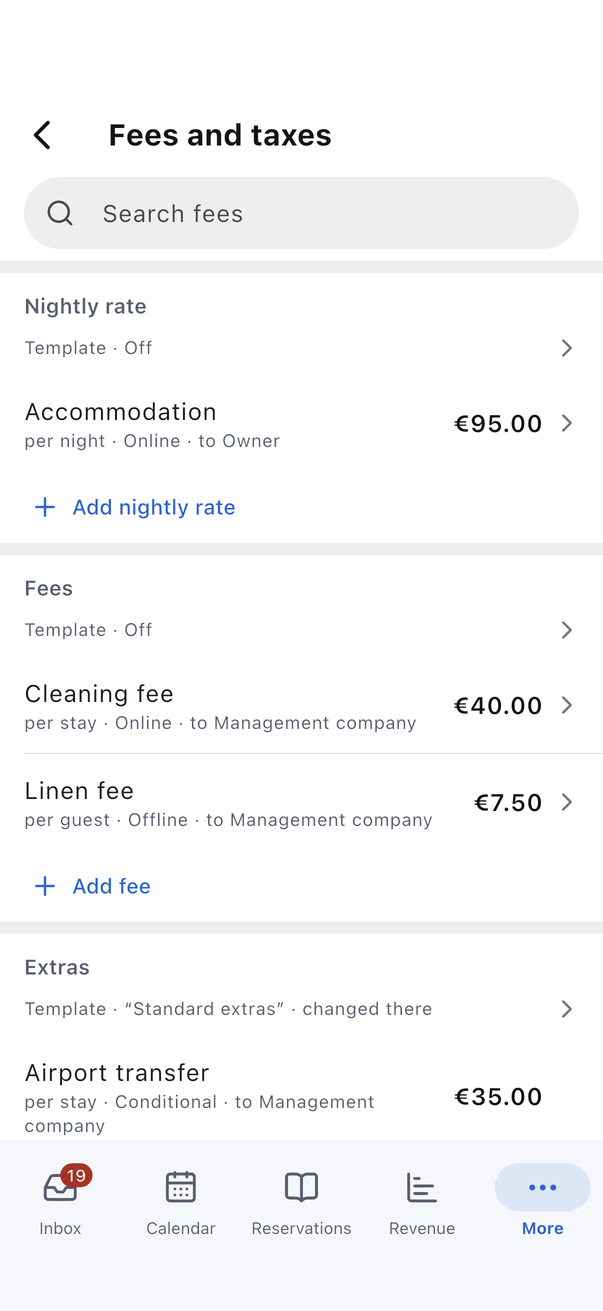
Task: Select the More dots tab
Action: [542, 1187]
